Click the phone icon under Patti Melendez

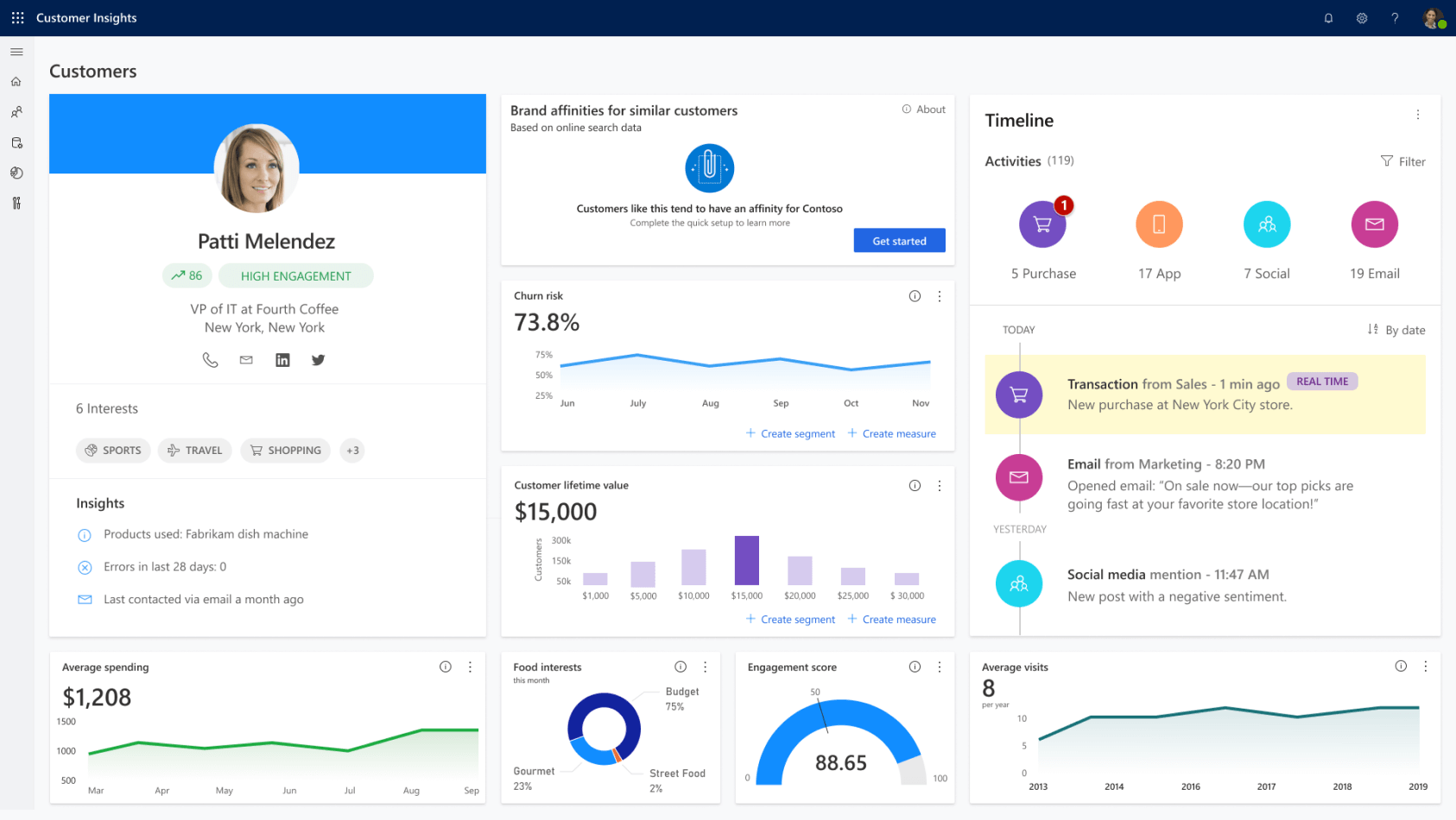(x=210, y=360)
